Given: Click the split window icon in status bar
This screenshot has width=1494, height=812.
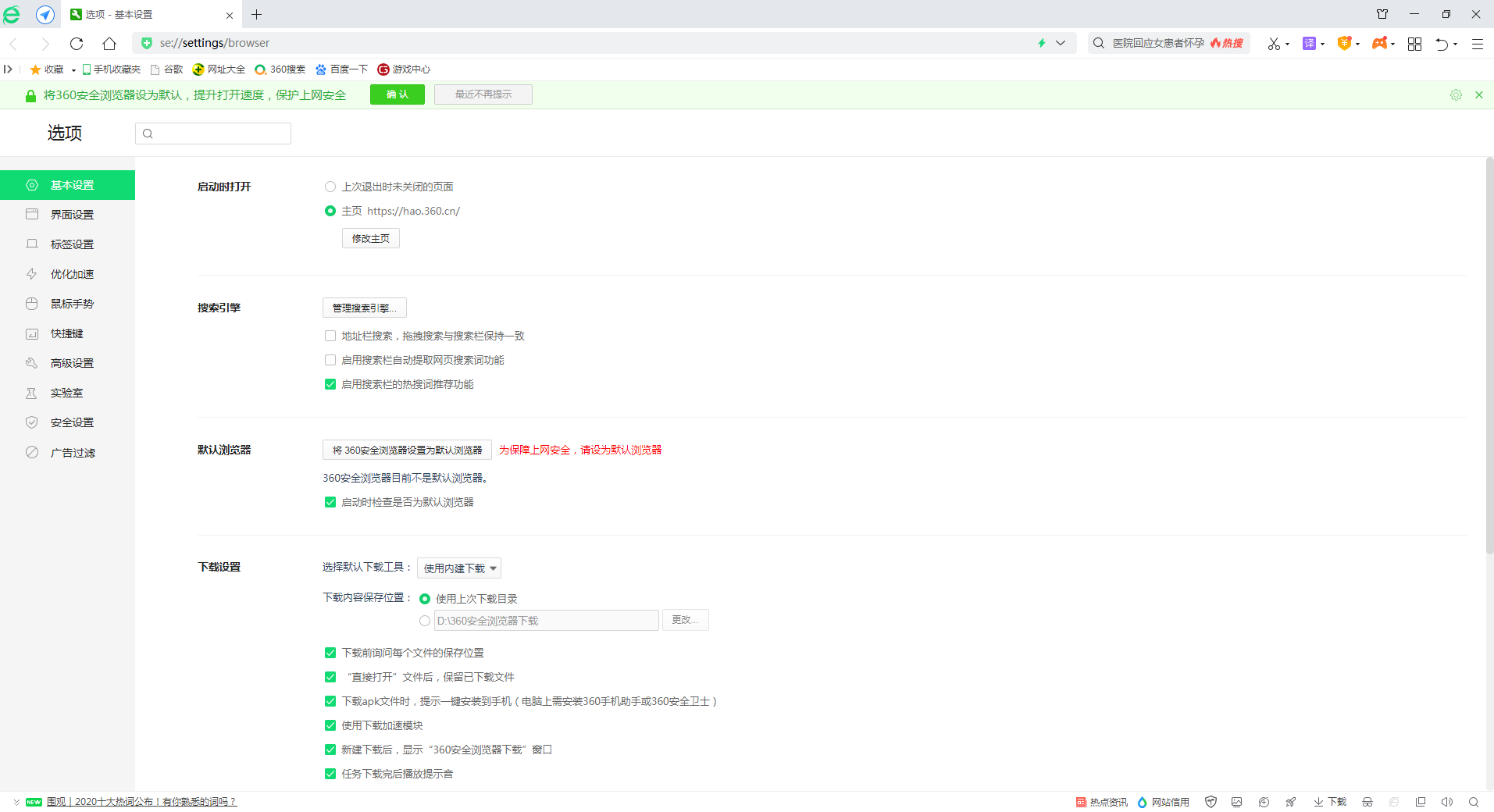Looking at the screenshot, I should 1421,802.
